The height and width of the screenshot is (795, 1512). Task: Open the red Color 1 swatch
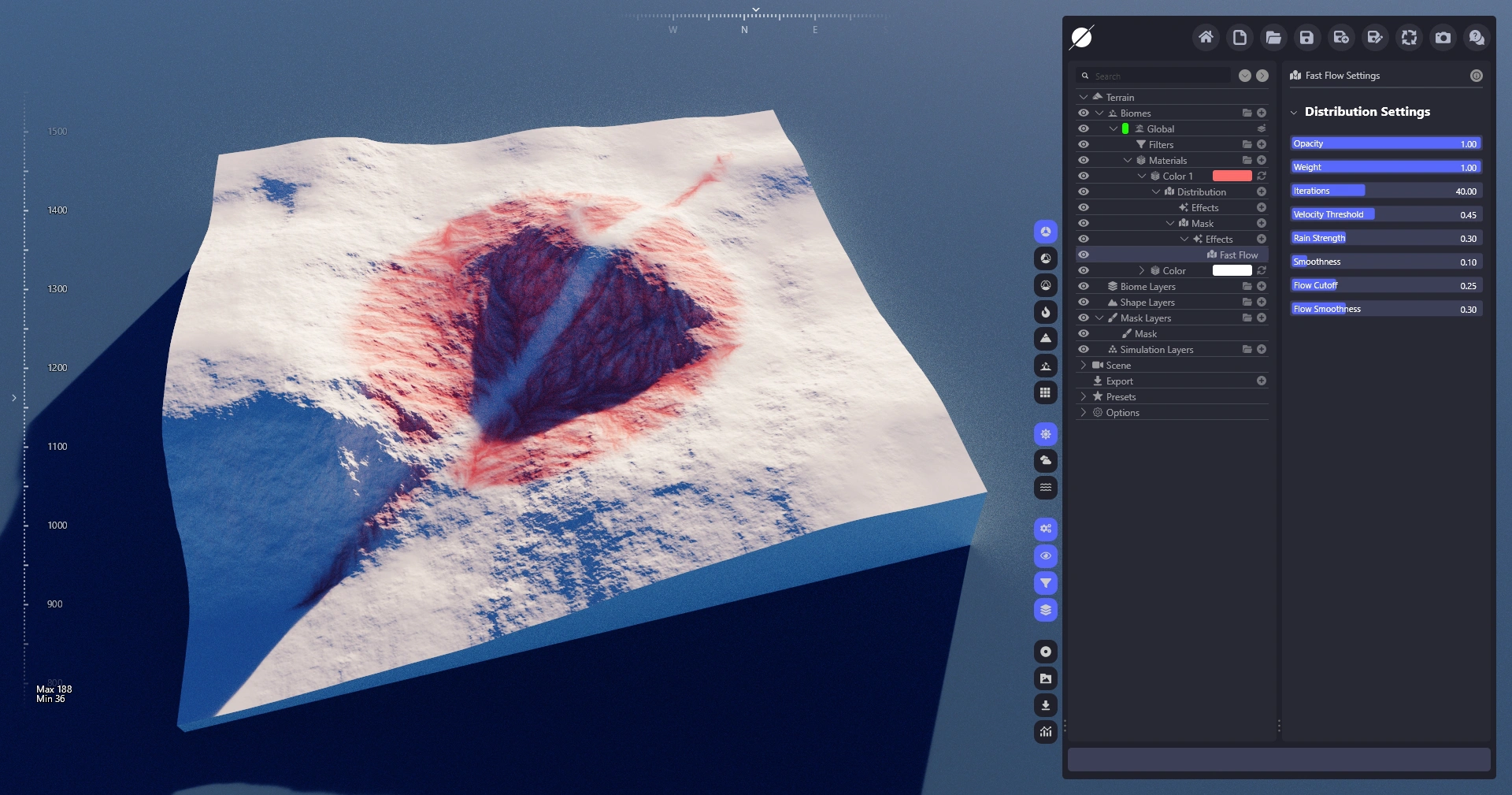[1232, 176]
